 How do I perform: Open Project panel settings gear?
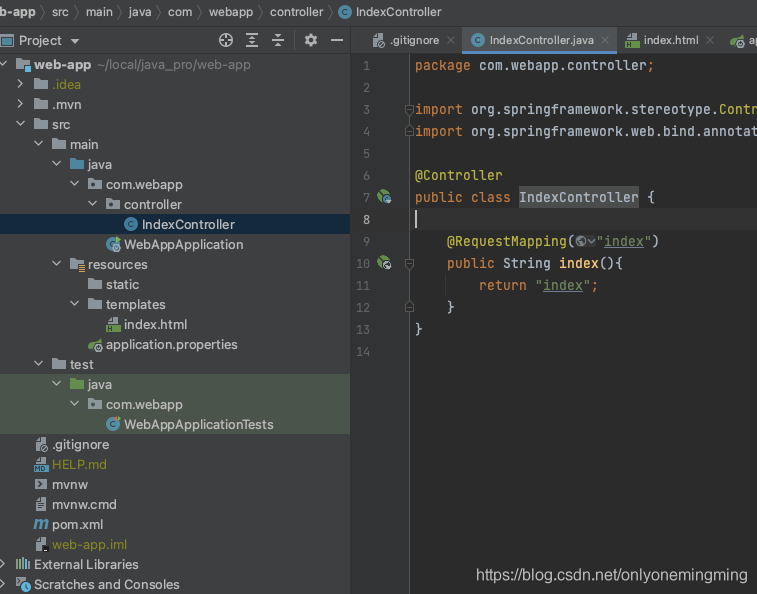pos(311,40)
